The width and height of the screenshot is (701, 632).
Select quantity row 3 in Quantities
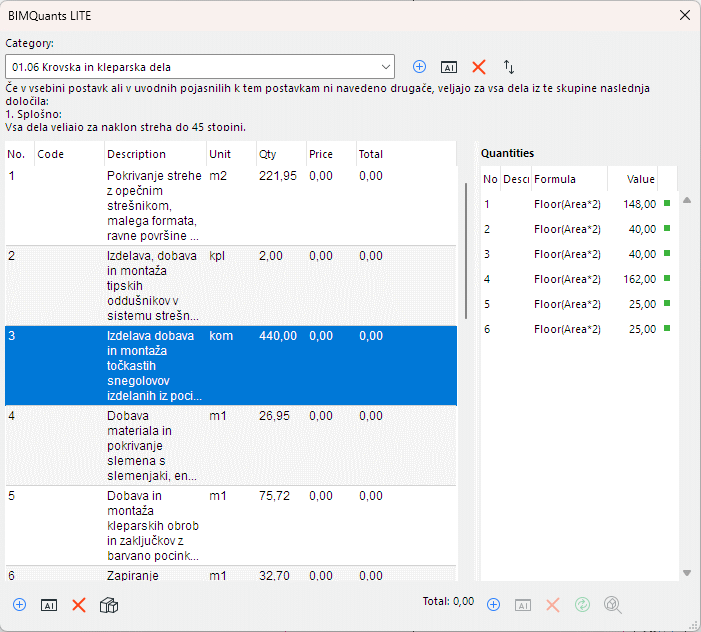(579, 254)
